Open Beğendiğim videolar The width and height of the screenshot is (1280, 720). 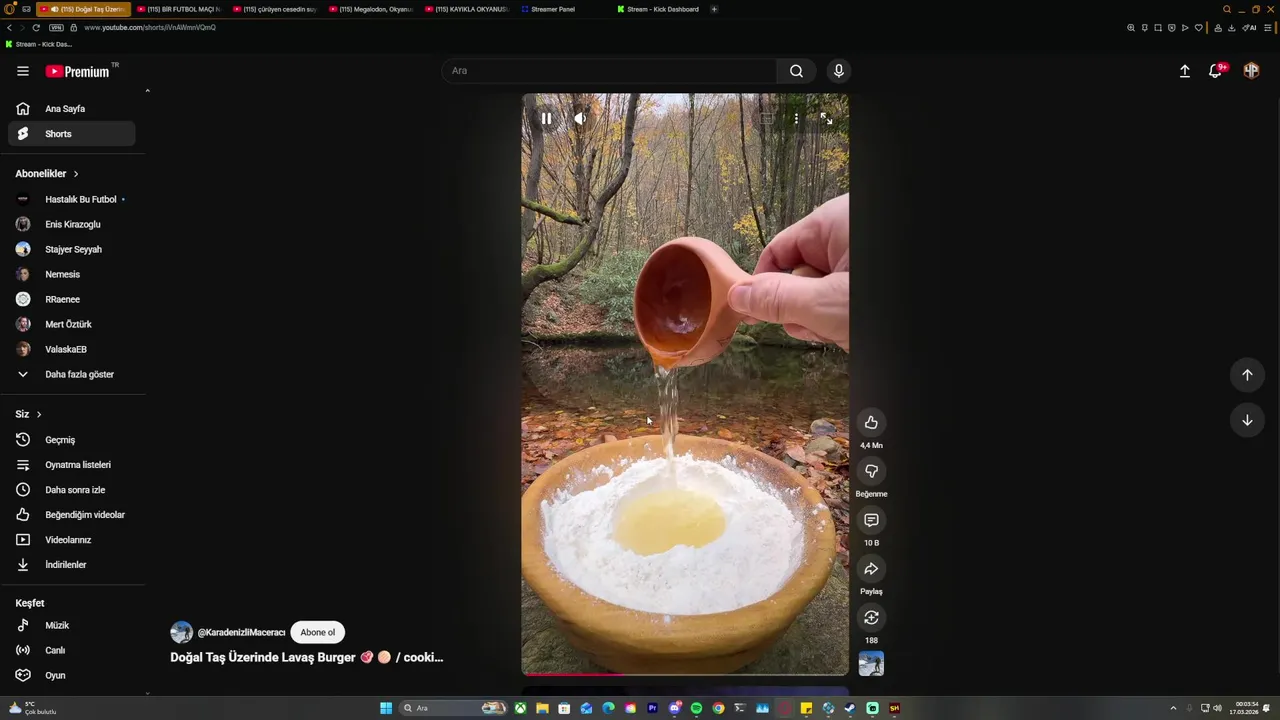pos(72,515)
